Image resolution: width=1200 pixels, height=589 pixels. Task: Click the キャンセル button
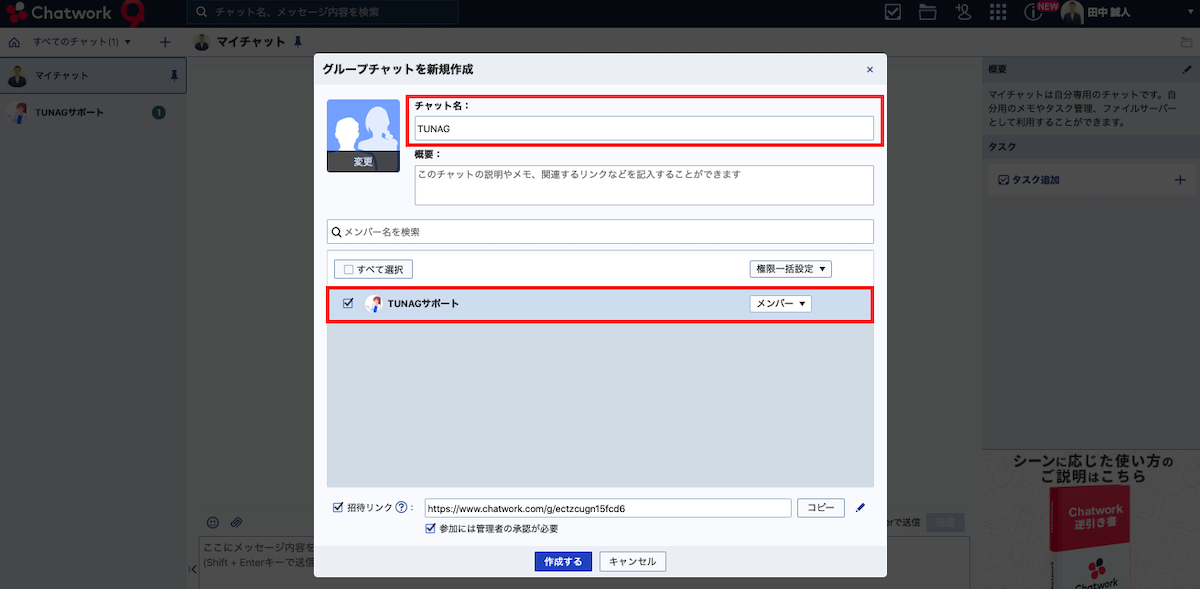point(633,561)
